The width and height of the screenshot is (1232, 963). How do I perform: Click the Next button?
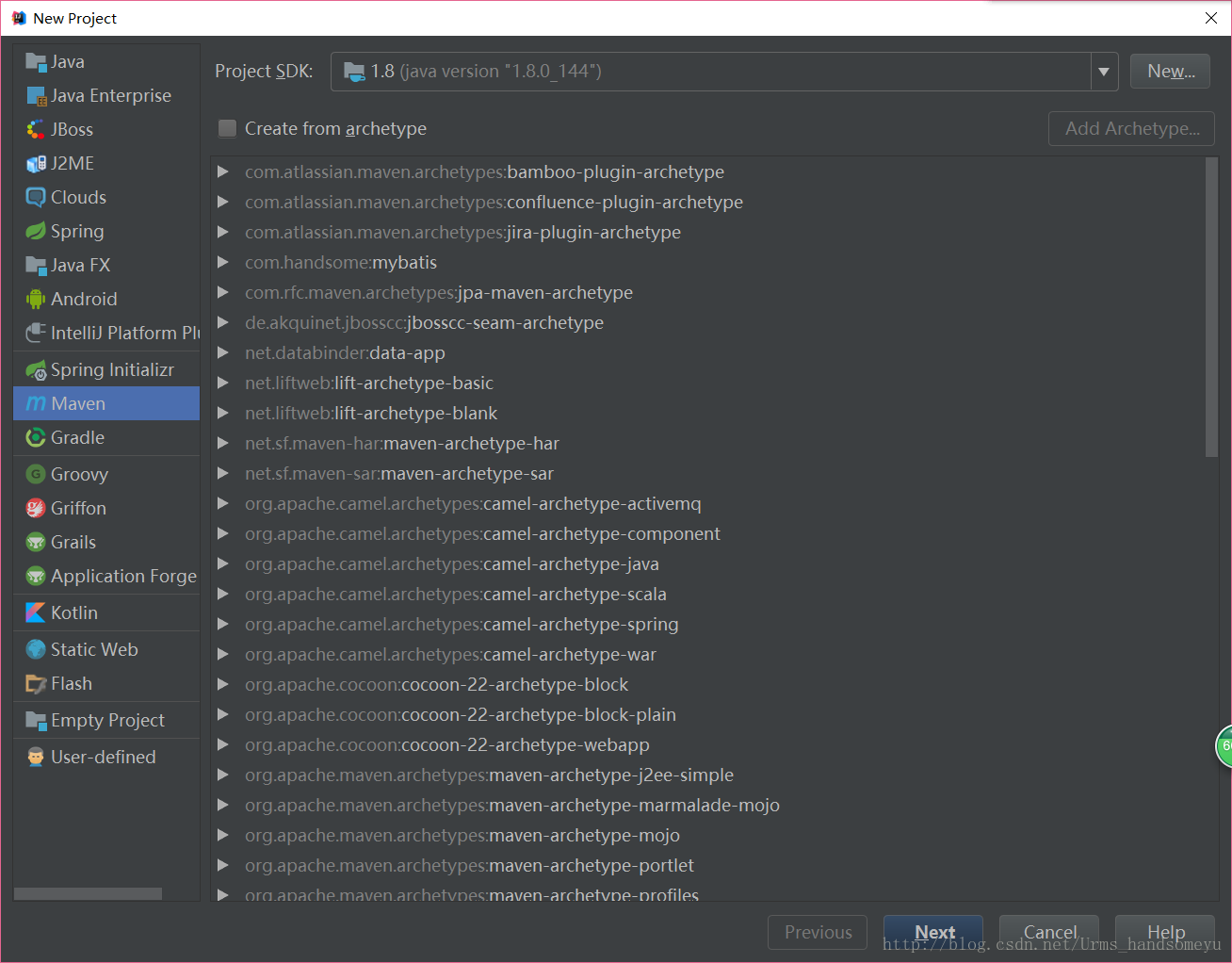tap(933, 932)
